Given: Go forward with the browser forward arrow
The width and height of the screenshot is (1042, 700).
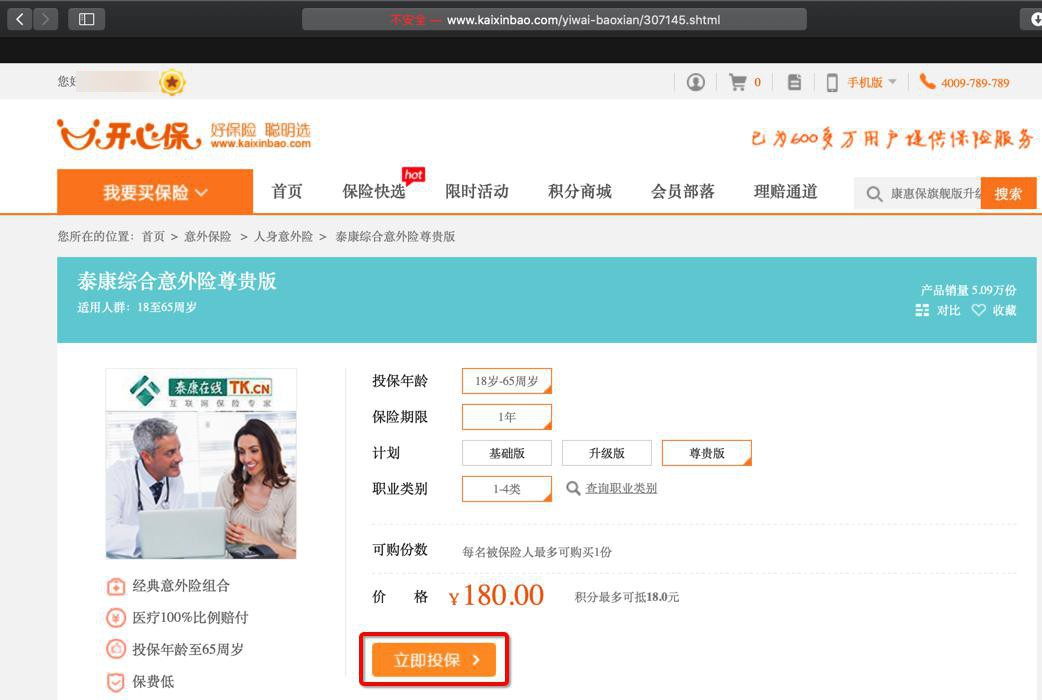Looking at the screenshot, I should [x=45, y=19].
